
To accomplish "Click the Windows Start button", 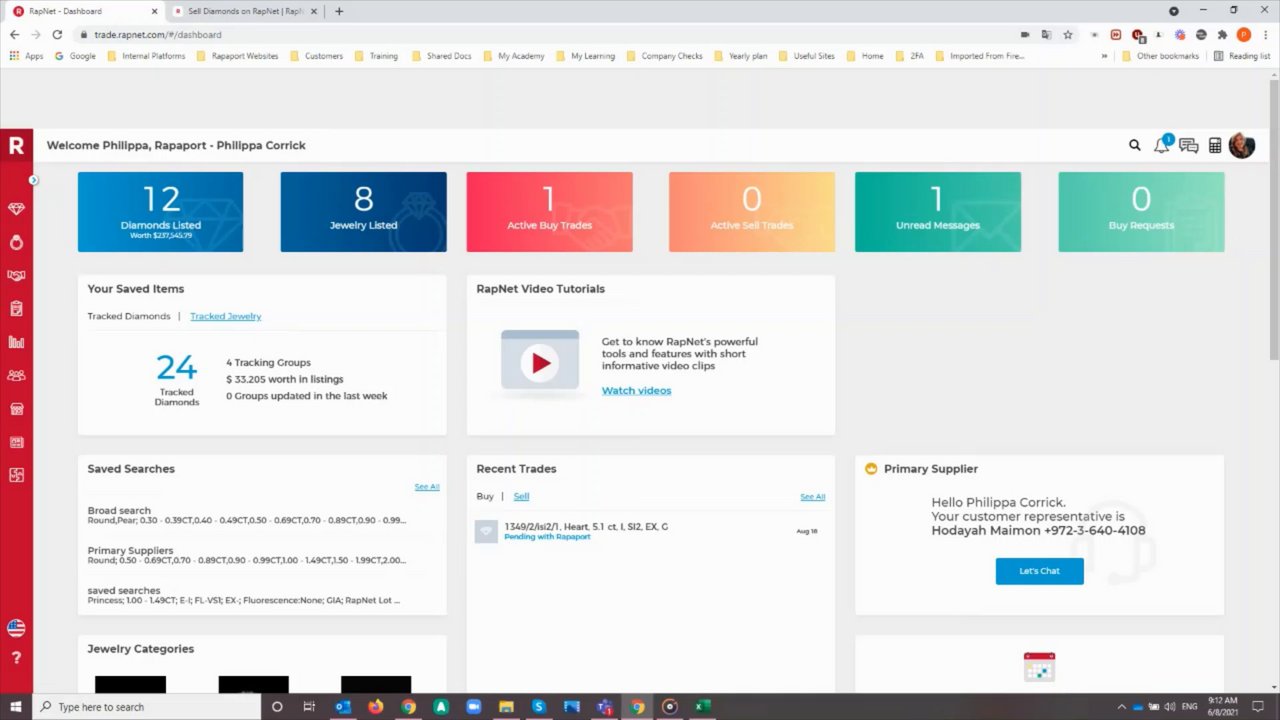I will tap(16, 706).
